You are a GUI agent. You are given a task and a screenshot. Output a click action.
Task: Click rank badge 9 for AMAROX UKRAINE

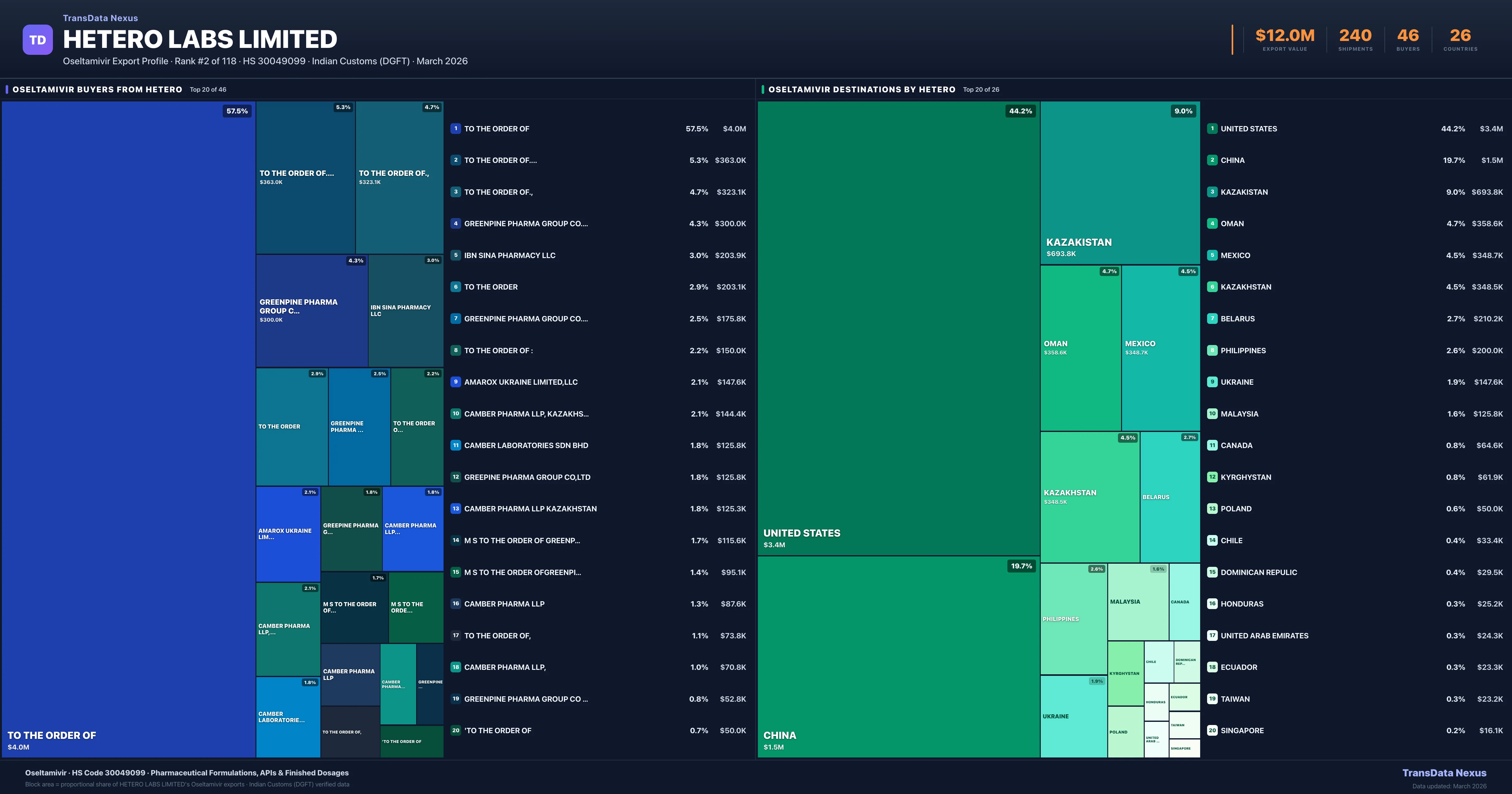point(455,382)
